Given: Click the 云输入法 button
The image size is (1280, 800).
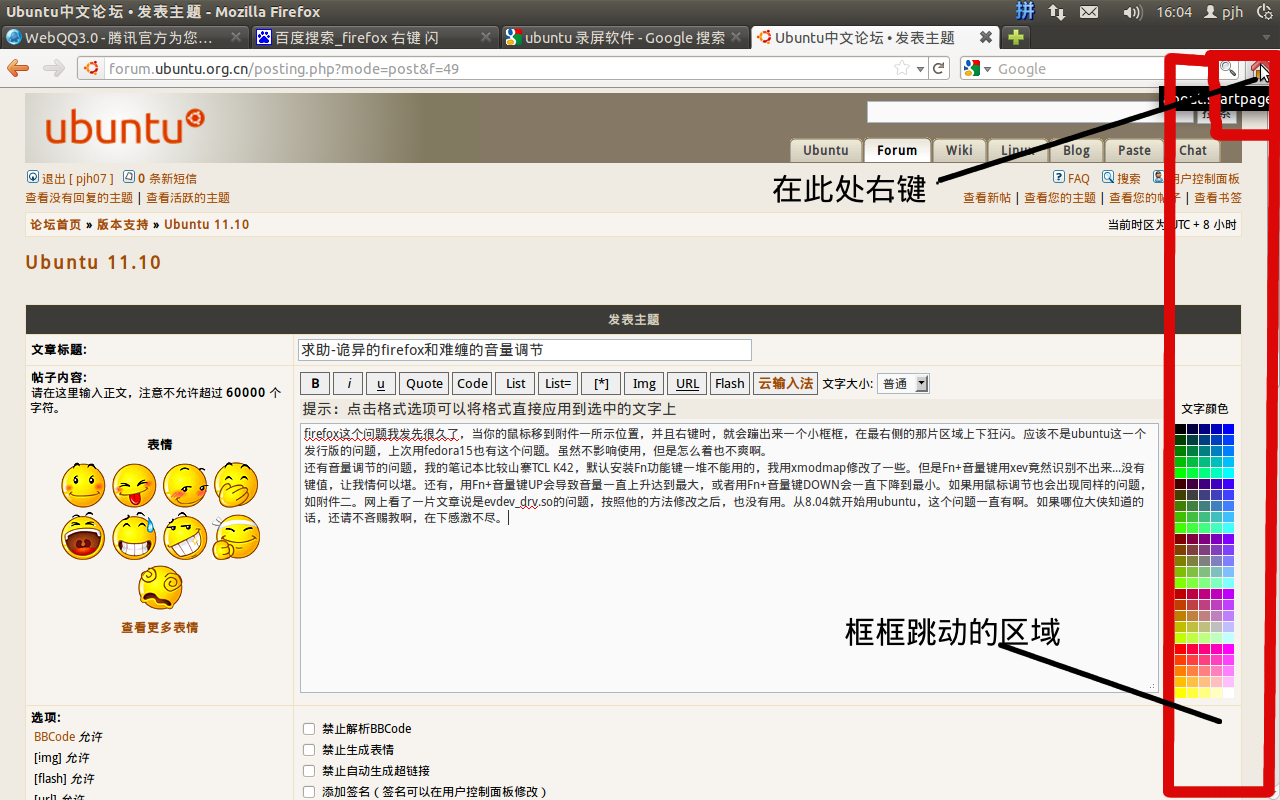Looking at the screenshot, I should 785,384.
